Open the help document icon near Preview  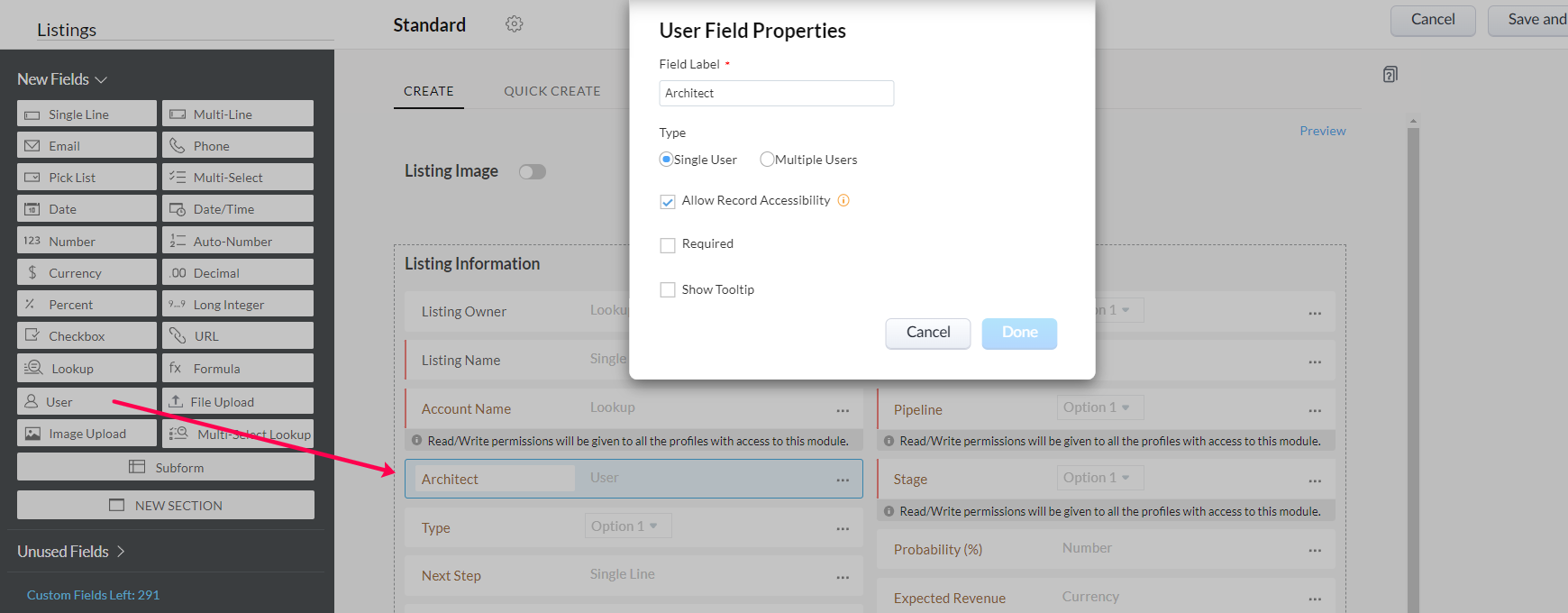coord(1390,75)
